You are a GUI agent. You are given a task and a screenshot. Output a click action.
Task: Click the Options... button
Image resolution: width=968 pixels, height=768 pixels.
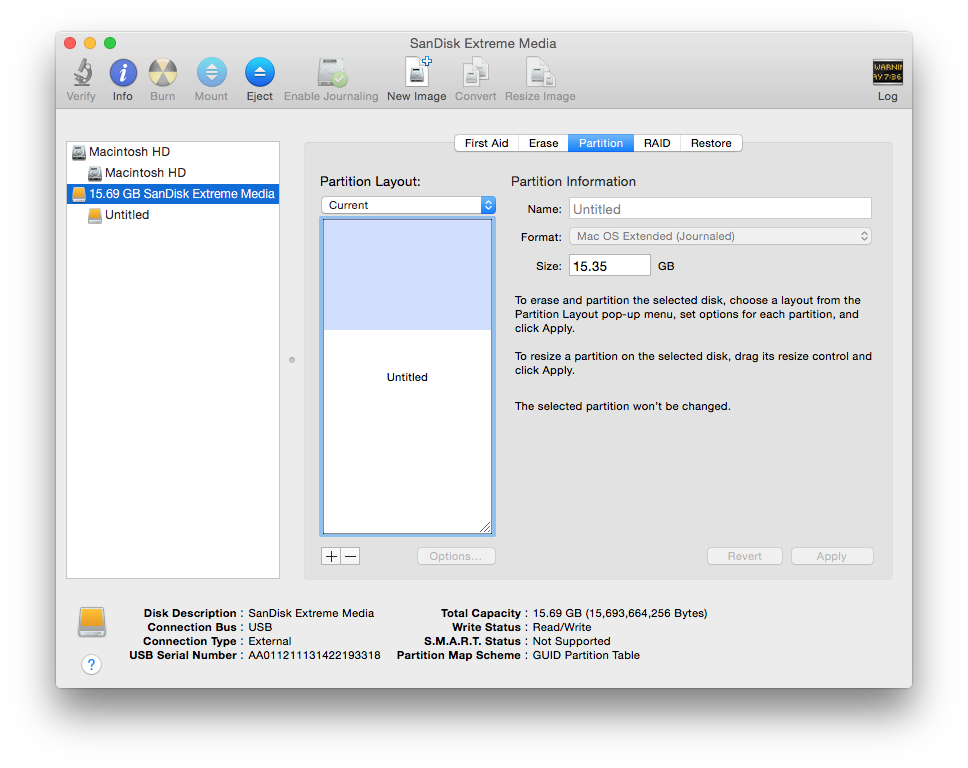tap(456, 556)
